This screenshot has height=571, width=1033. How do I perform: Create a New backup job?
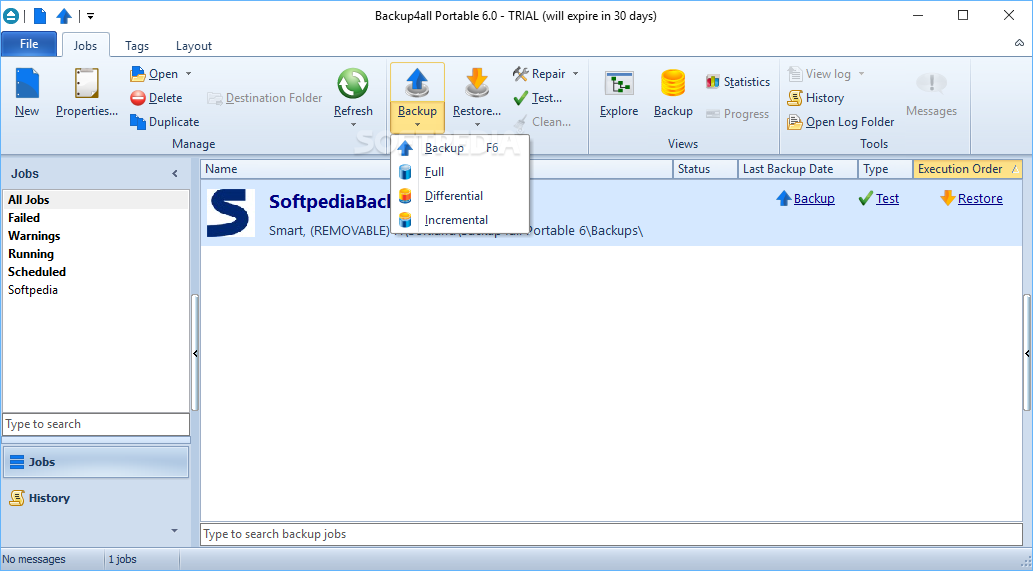tap(27, 93)
